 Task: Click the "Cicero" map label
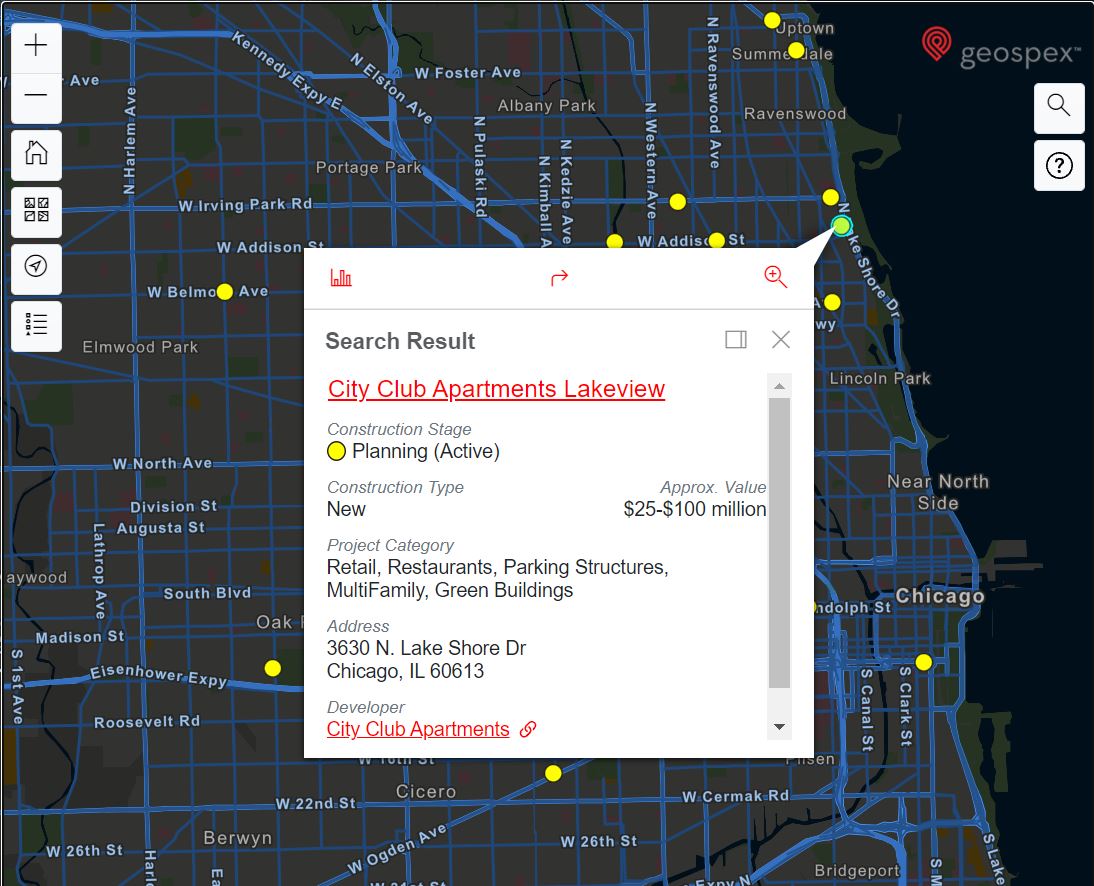coord(426,791)
